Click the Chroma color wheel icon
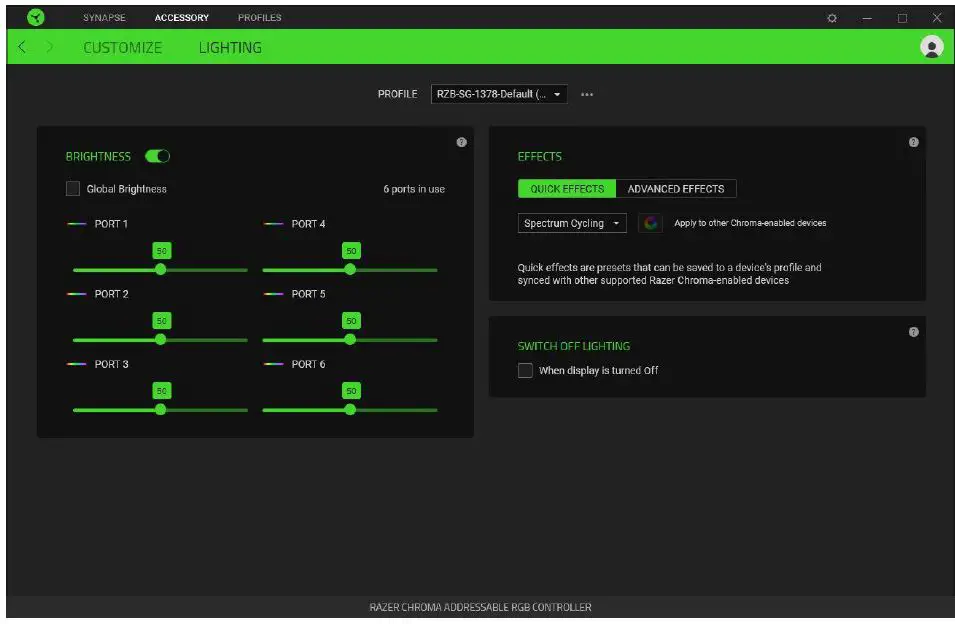The image size is (955, 624). click(x=651, y=223)
